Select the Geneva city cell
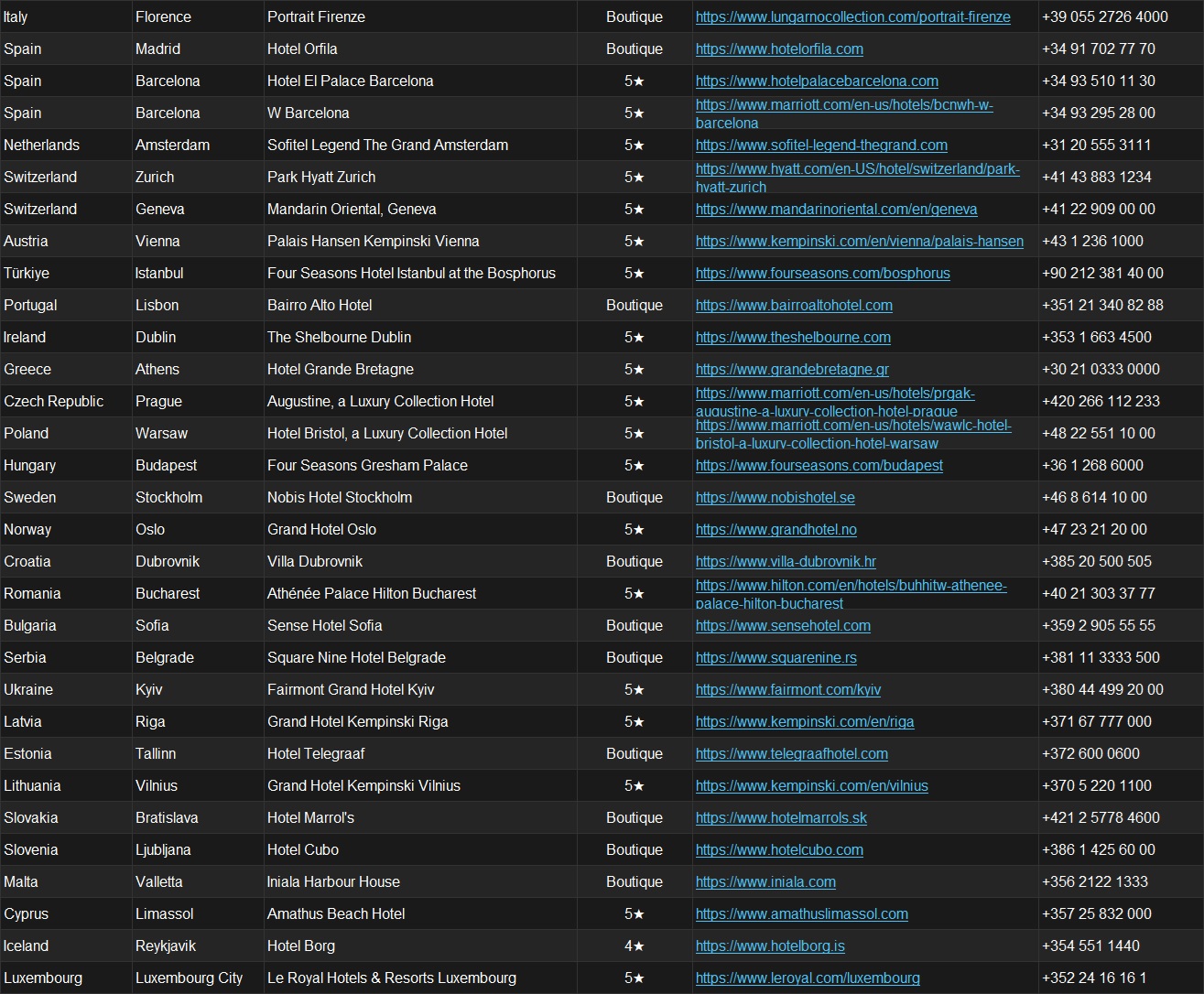 tap(198, 209)
